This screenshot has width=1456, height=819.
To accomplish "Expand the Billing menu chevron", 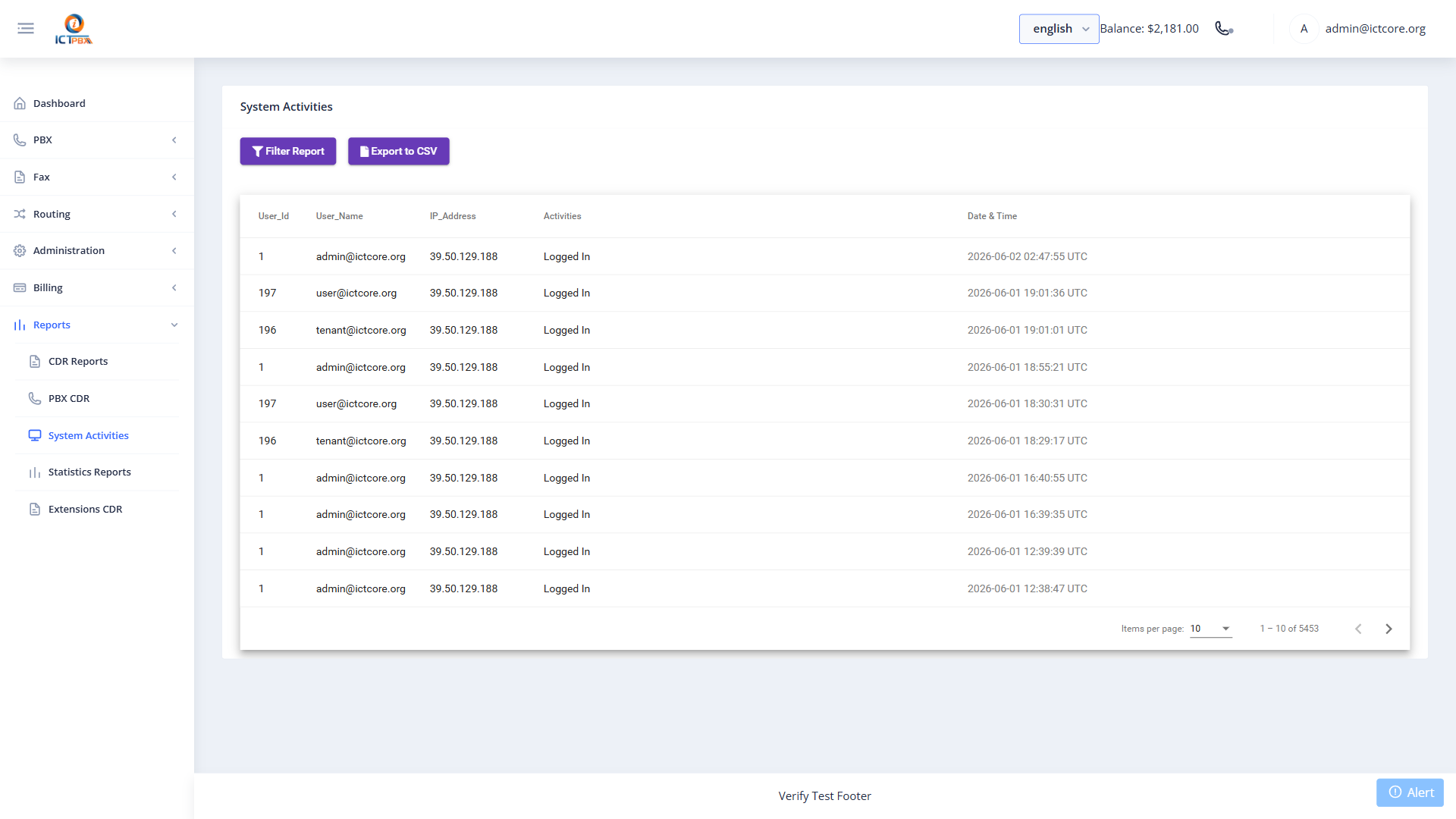I will (x=174, y=288).
